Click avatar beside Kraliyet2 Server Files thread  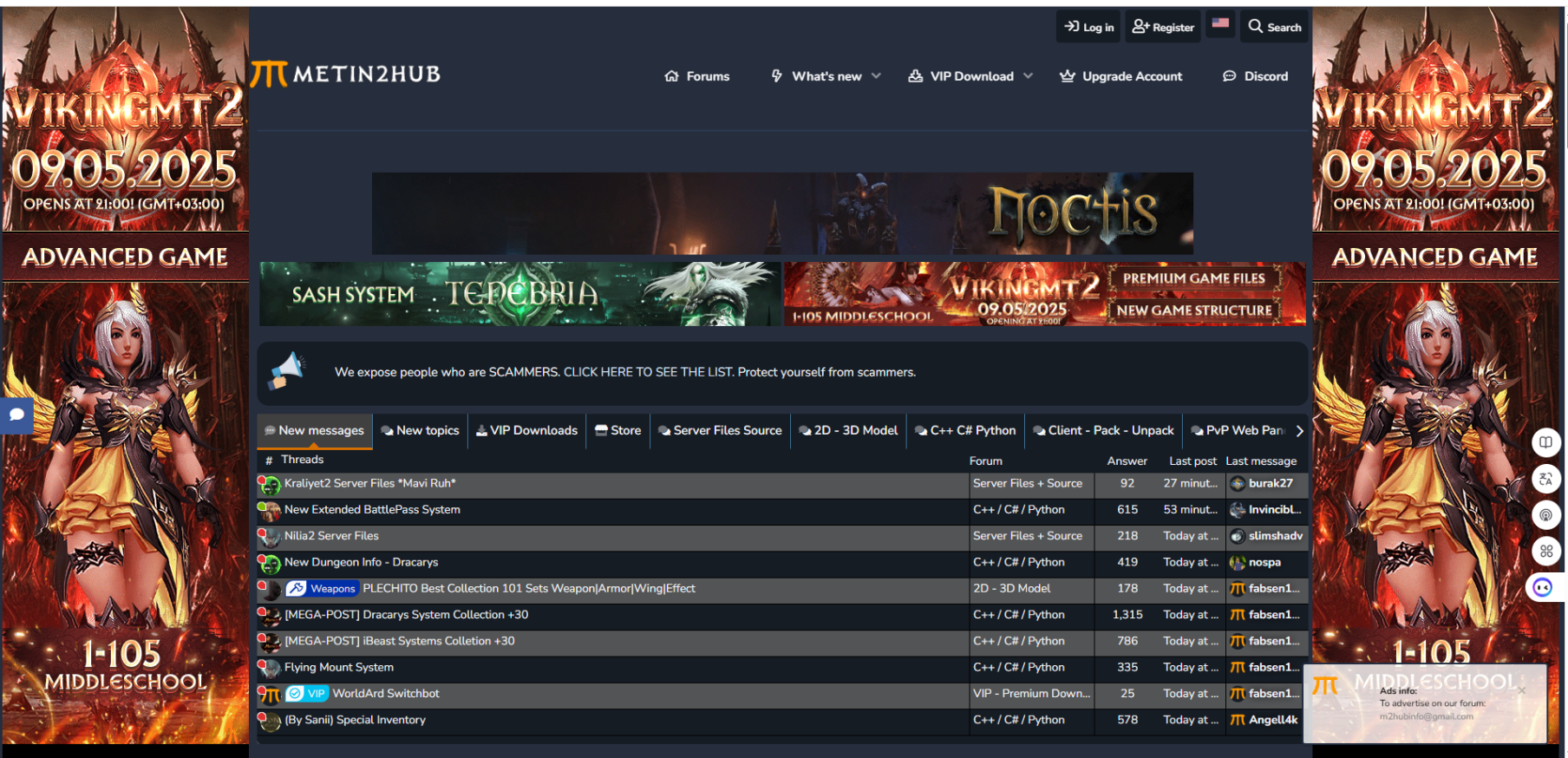(271, 485)
